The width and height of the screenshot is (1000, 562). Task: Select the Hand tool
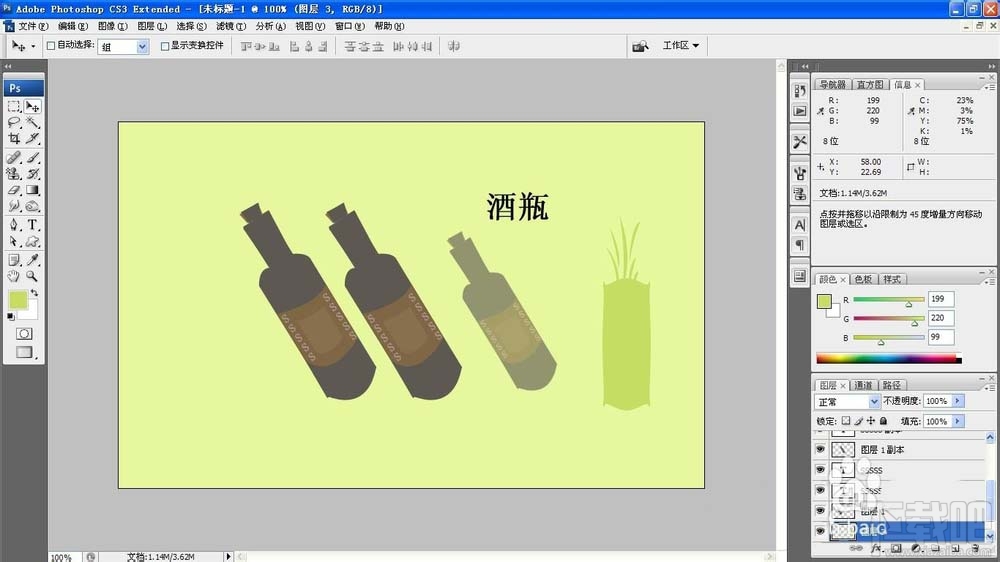(14, 276)
